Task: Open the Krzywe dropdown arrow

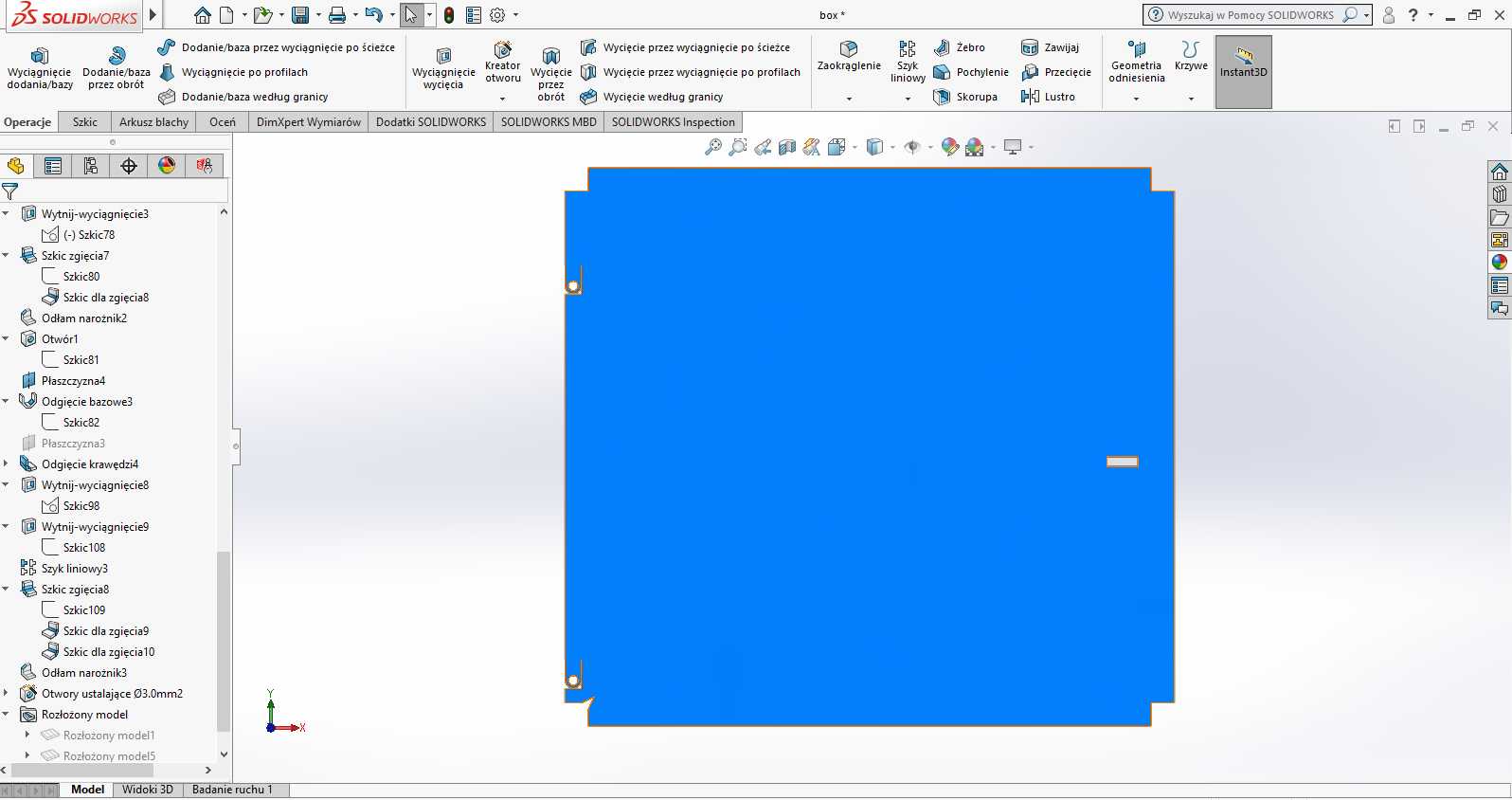Action: click(x=1191, y=99)
